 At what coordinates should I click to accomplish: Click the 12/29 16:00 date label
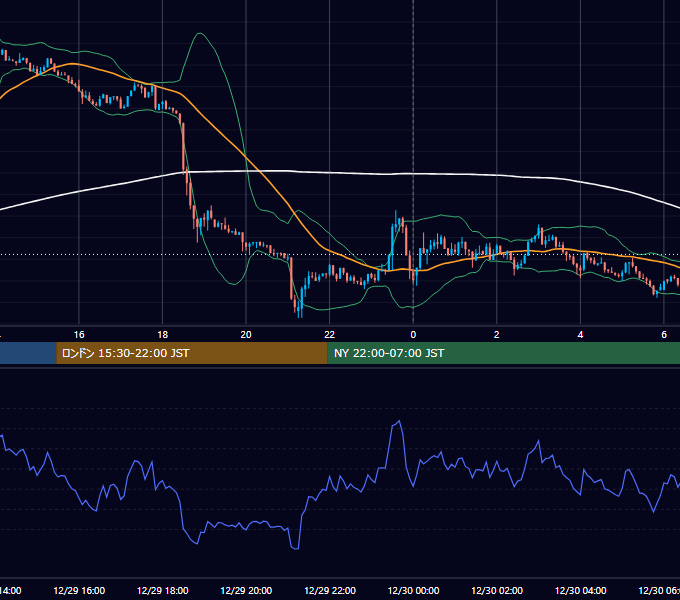coord(79,590)
